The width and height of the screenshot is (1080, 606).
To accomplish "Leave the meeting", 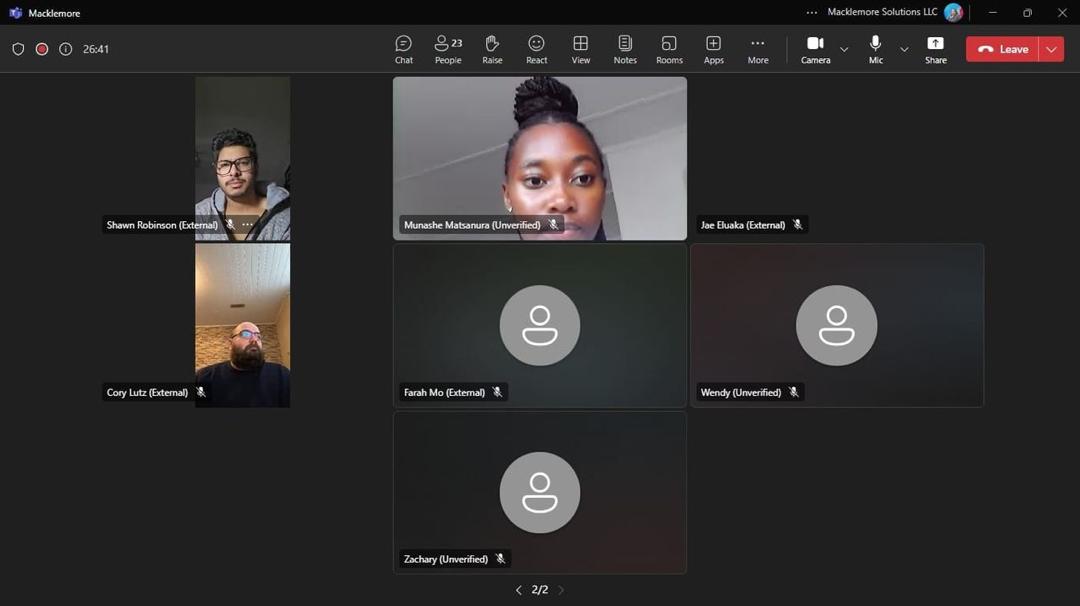I will (1002, 49).
